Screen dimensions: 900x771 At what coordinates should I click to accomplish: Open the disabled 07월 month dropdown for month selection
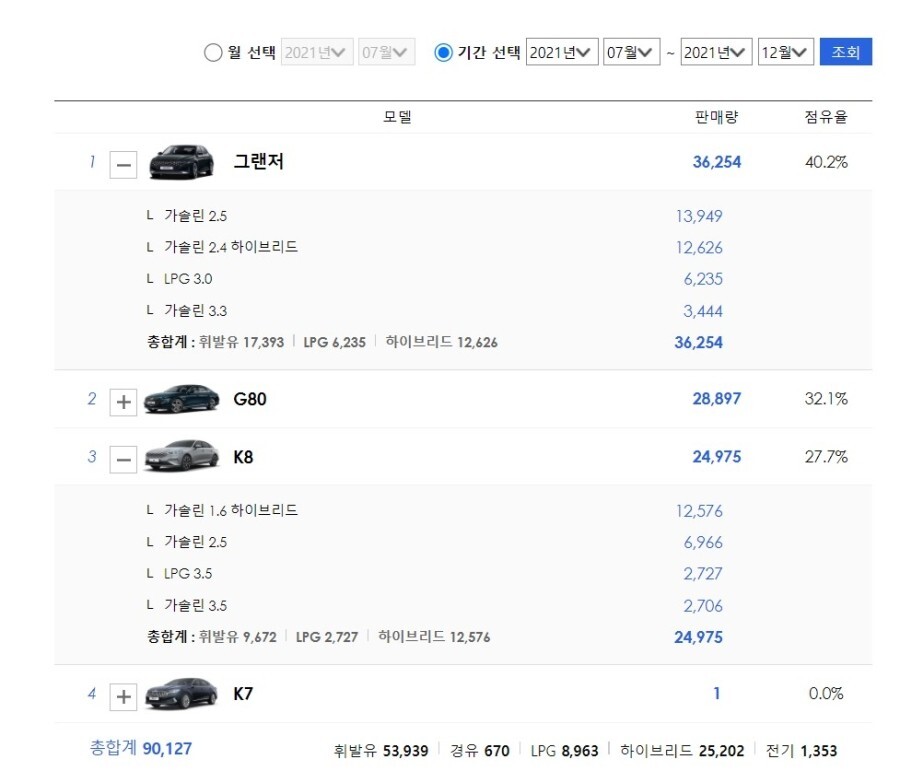pyautogui.click(x=386, y=52)
